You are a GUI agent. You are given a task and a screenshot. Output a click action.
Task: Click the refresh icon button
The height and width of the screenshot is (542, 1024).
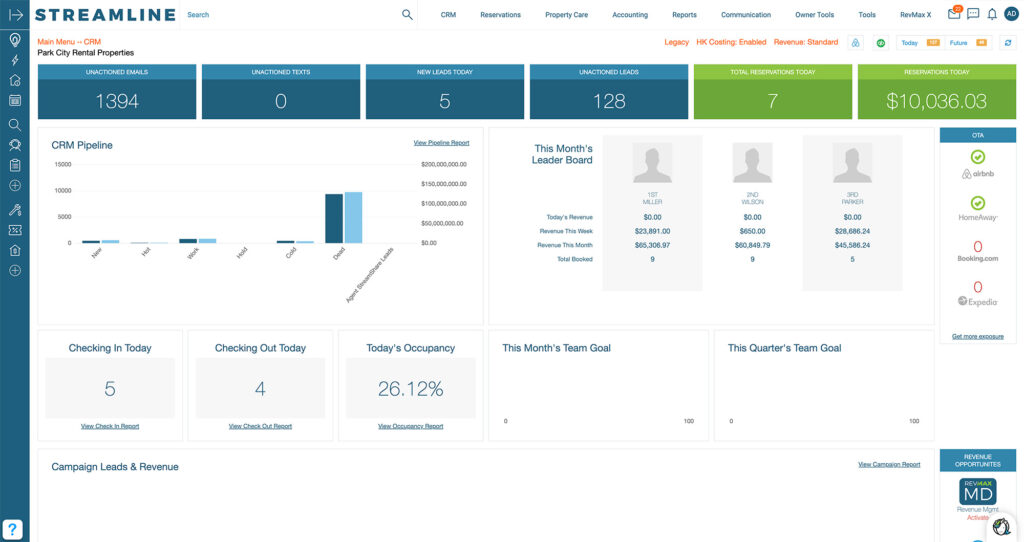point(1008,42)
